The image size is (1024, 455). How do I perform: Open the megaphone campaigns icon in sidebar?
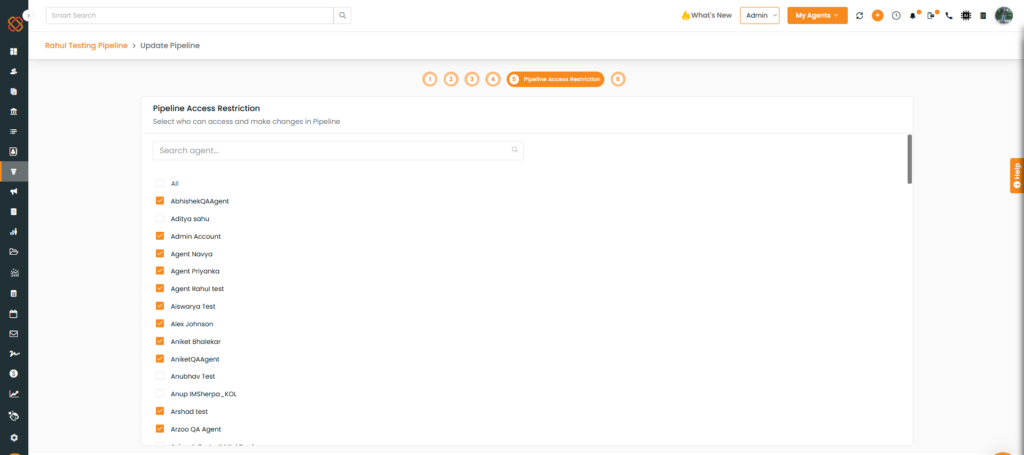[14, 191]
